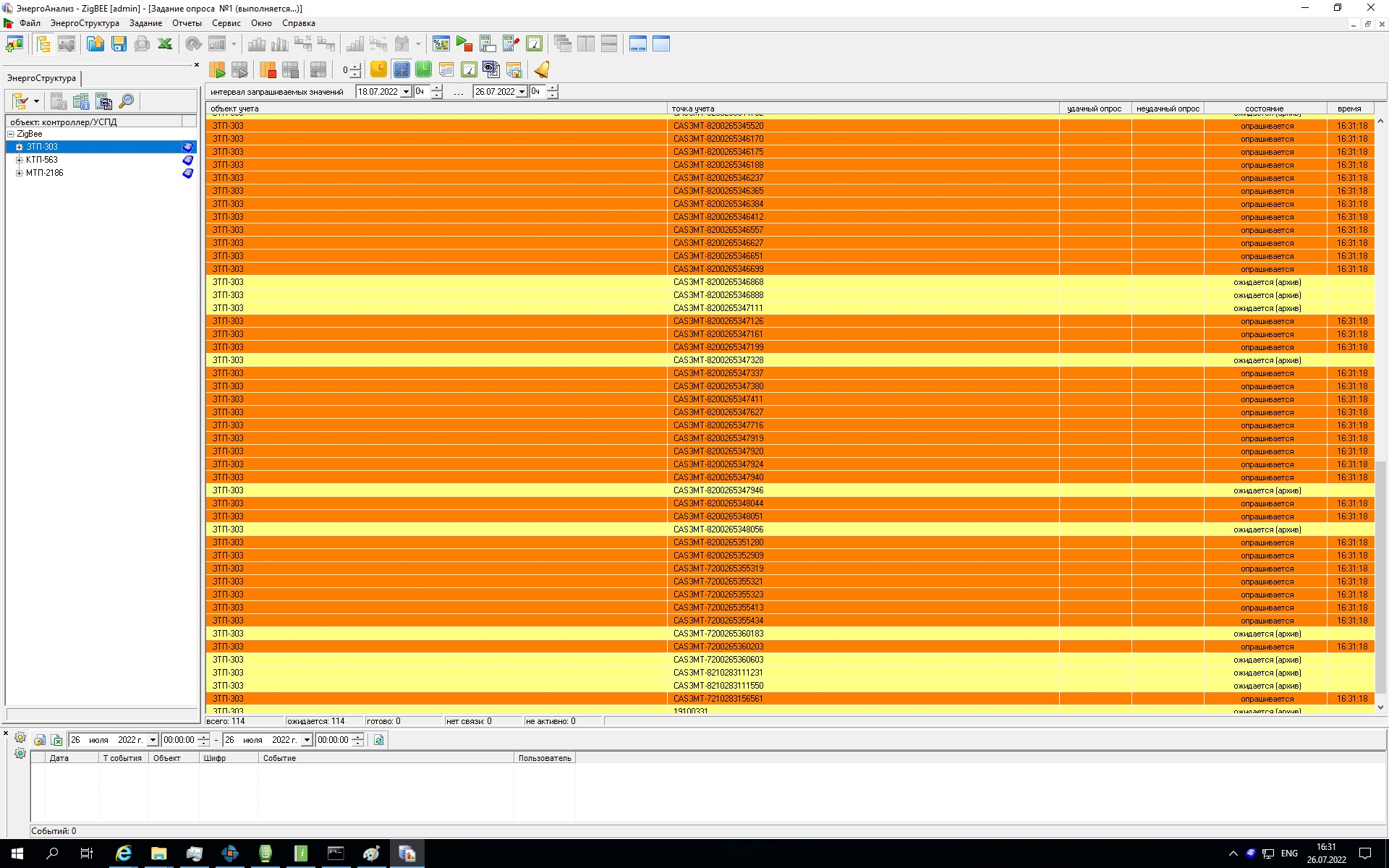Click the tree structure icon in main toolbar
Screen dimensions: 1389x868
tap(43, 44)
